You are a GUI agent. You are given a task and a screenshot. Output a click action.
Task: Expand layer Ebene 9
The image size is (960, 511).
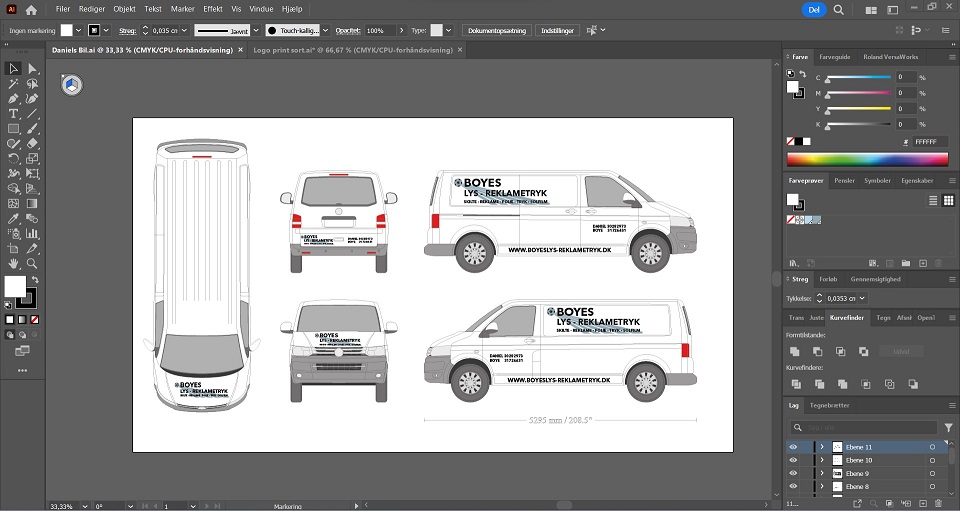822,474
